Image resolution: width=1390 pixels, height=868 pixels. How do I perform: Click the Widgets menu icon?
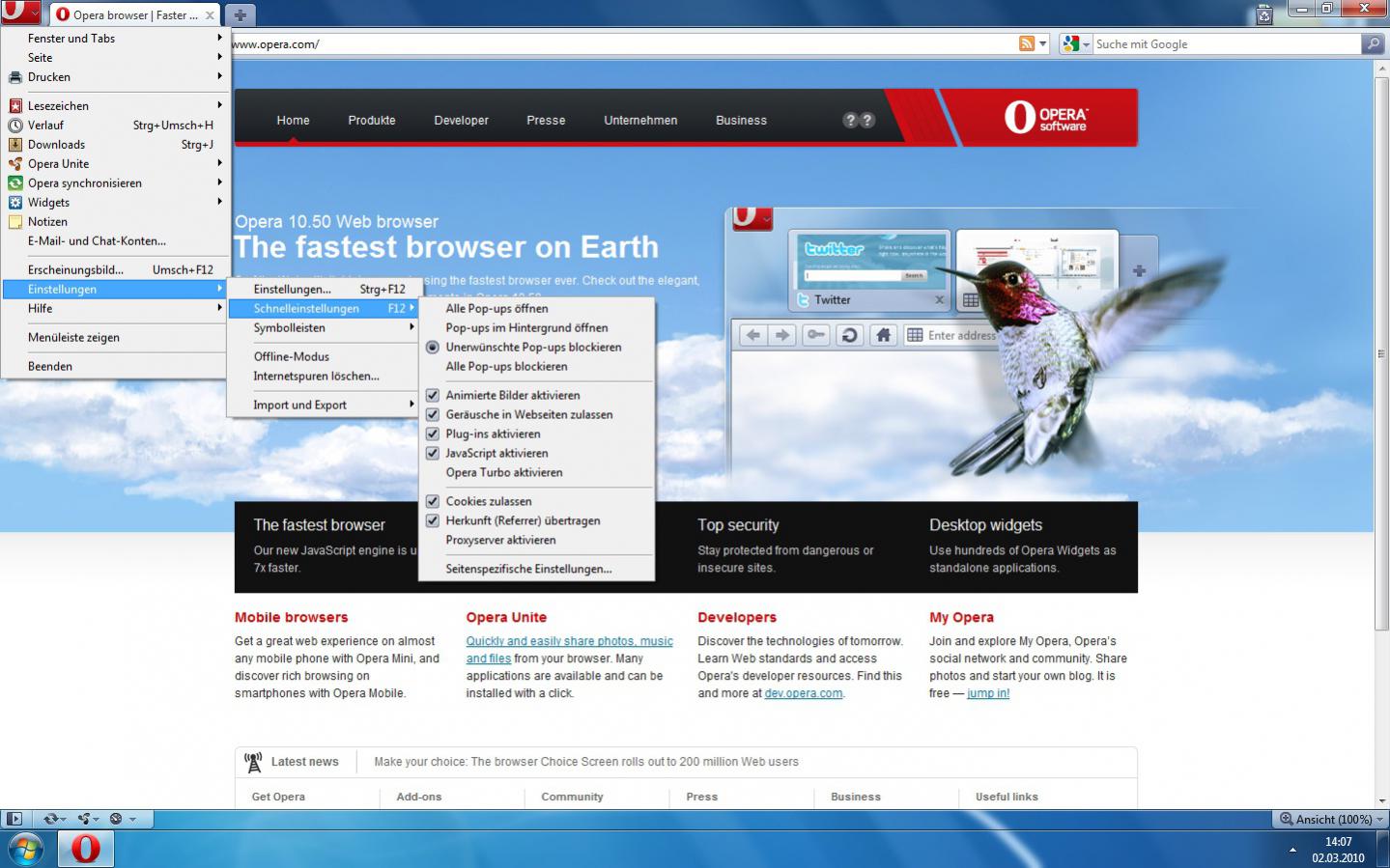pos(14,203)
